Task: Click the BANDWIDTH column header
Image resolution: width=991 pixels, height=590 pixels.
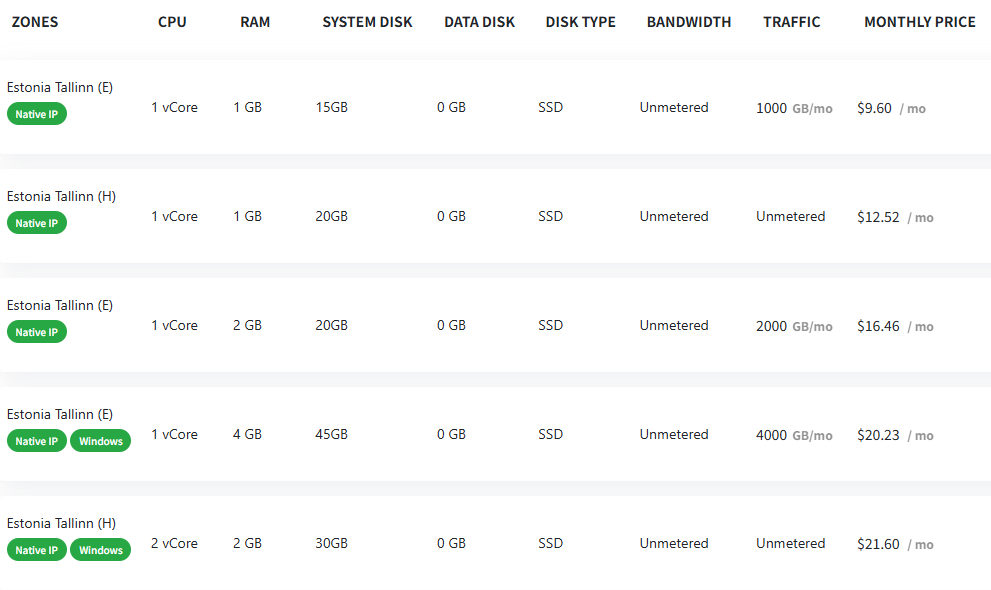Action: pyautogui.click(x=689, y=22)
